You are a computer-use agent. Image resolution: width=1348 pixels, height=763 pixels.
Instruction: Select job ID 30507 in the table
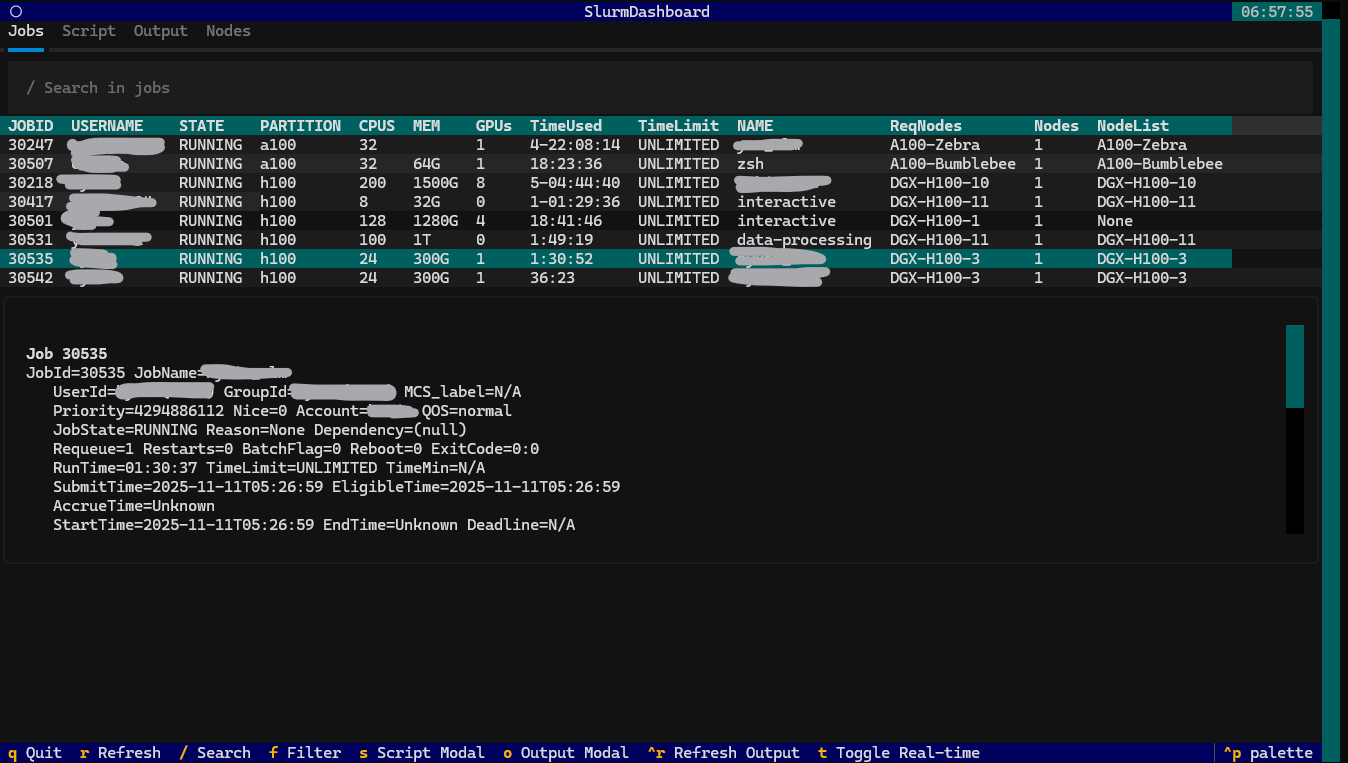(x=31, y=164)
